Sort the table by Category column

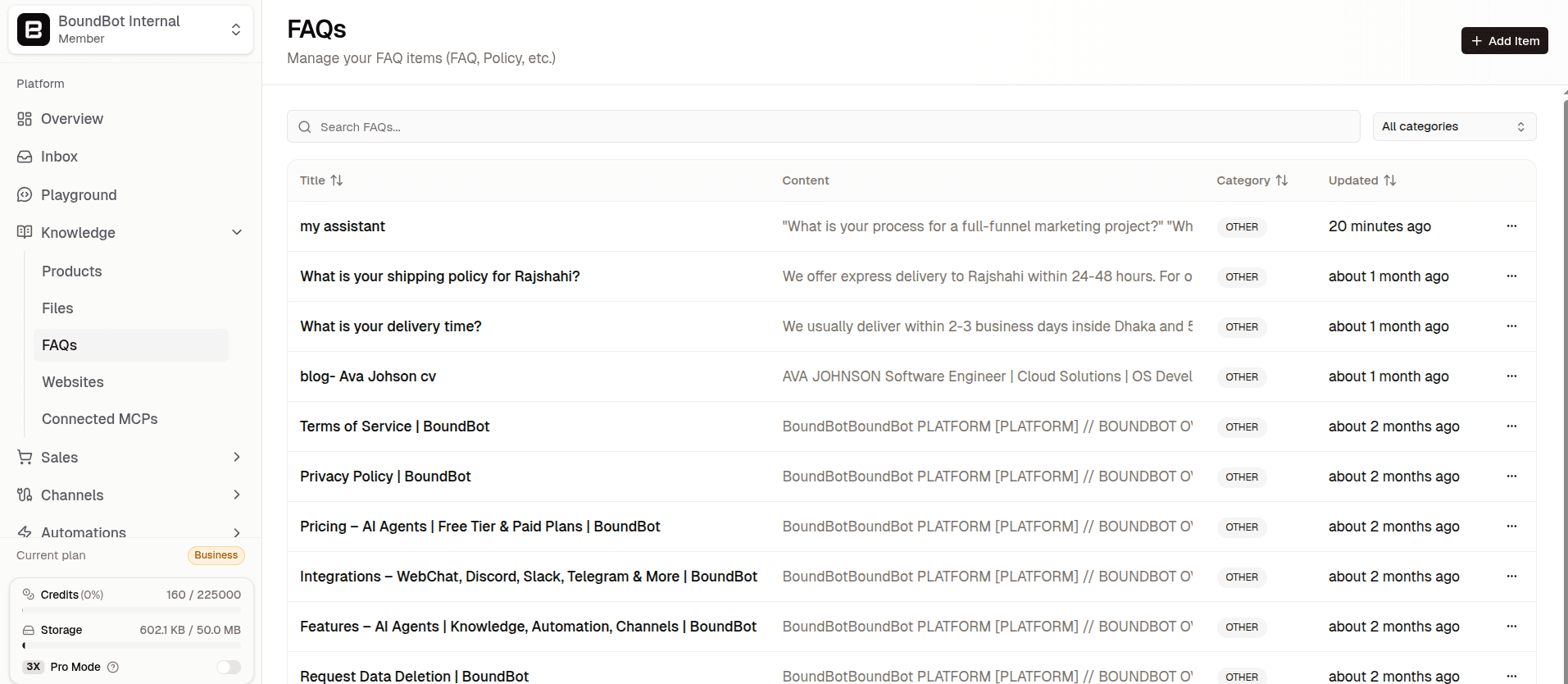1252,180
